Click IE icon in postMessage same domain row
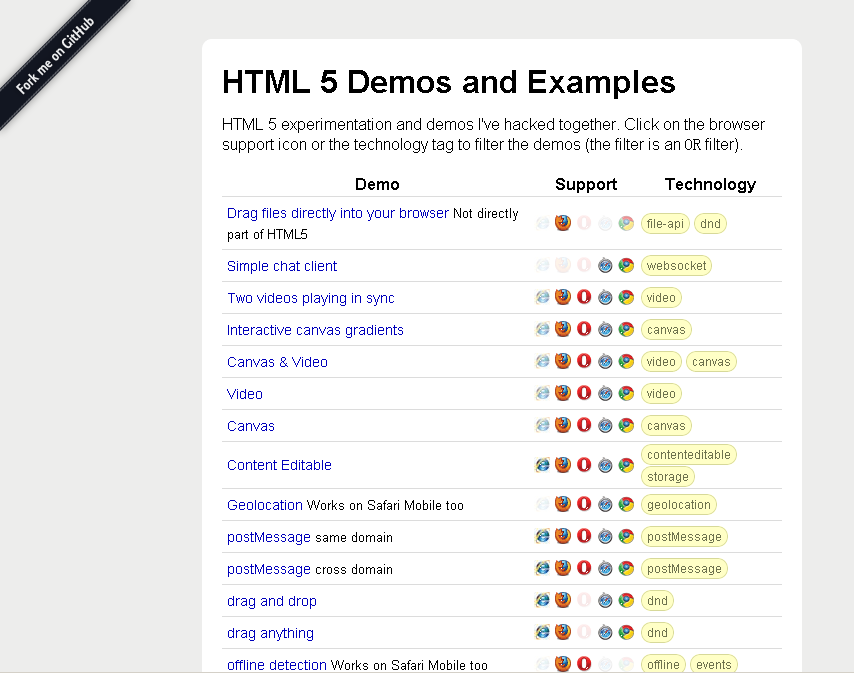This screenshot has height=673, width=854. click(x=542, y=536)
